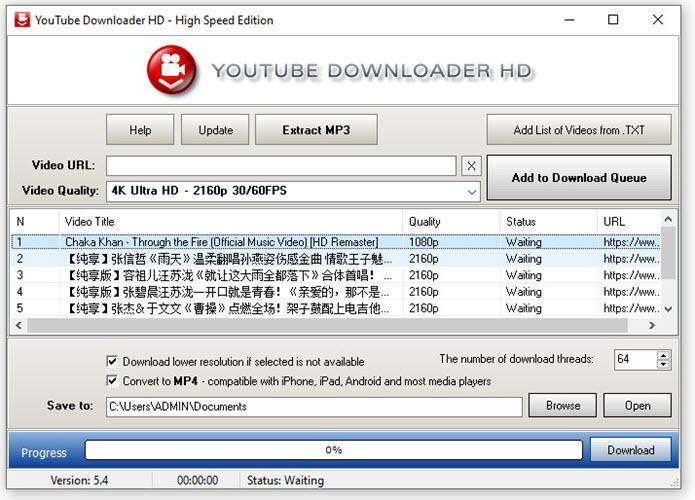Check for an Update
Image resolution: width=695 pixels, height=500 pixels.
[x=215, y=130]
